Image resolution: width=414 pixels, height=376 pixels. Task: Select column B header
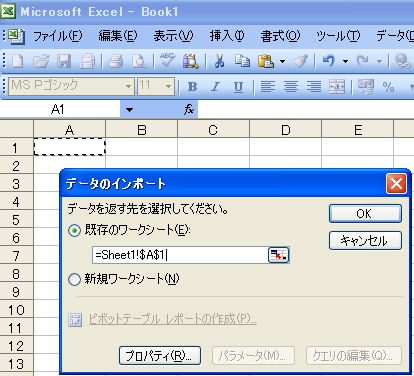(x=142, y=130)
